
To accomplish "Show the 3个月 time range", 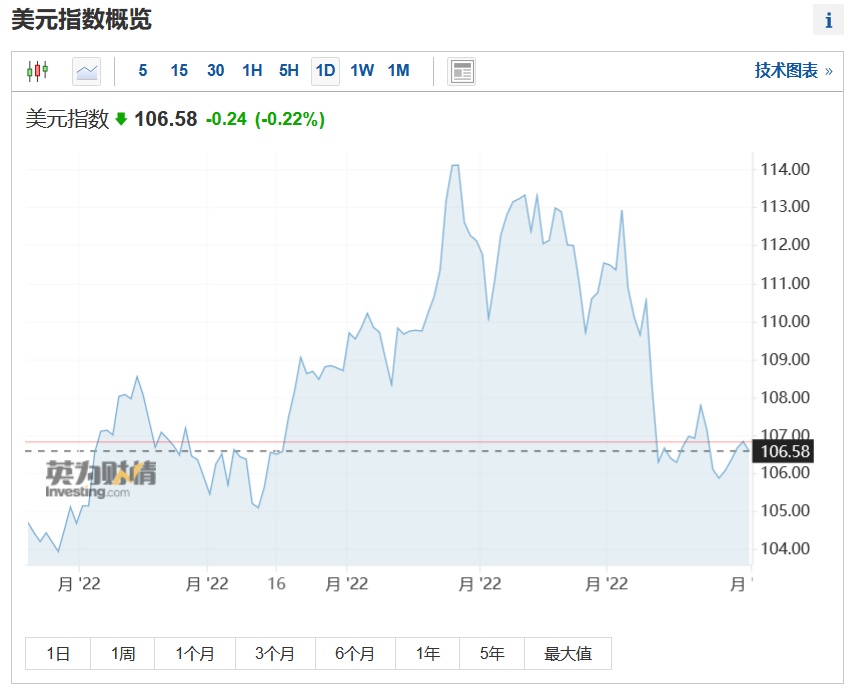I will pyautogui.click(x=275, y=654).
